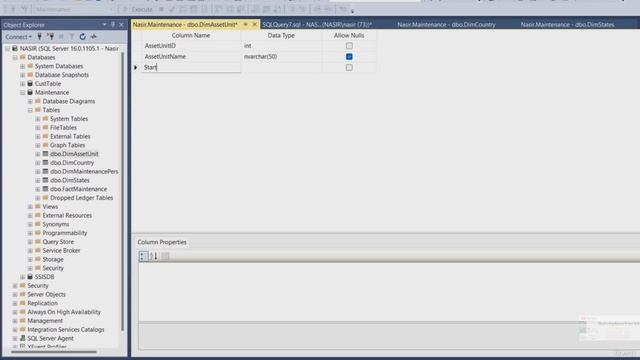Screen dimensions: 640x360
Task: Click the row selector arrow beside Start
Action: [136, 67]
